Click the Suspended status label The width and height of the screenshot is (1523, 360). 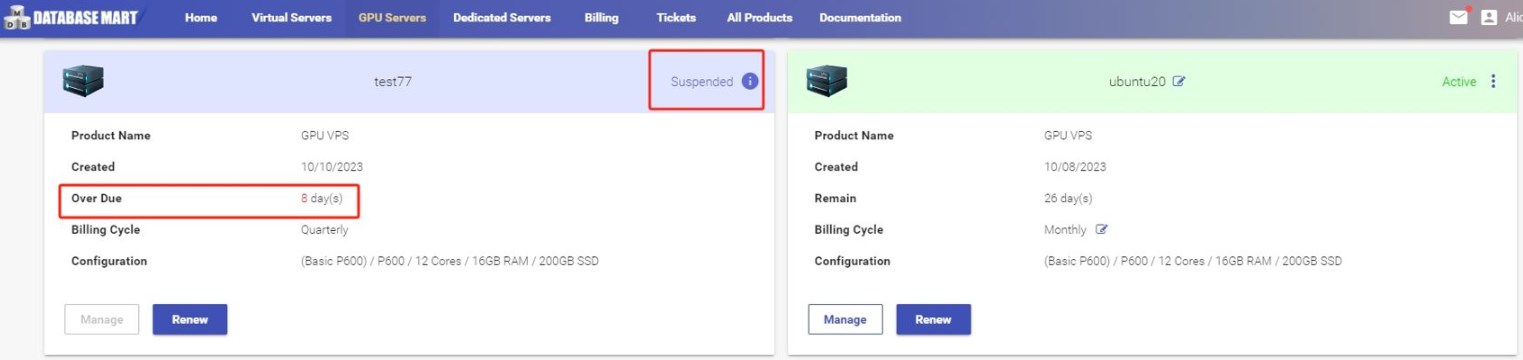coord(702,82)
